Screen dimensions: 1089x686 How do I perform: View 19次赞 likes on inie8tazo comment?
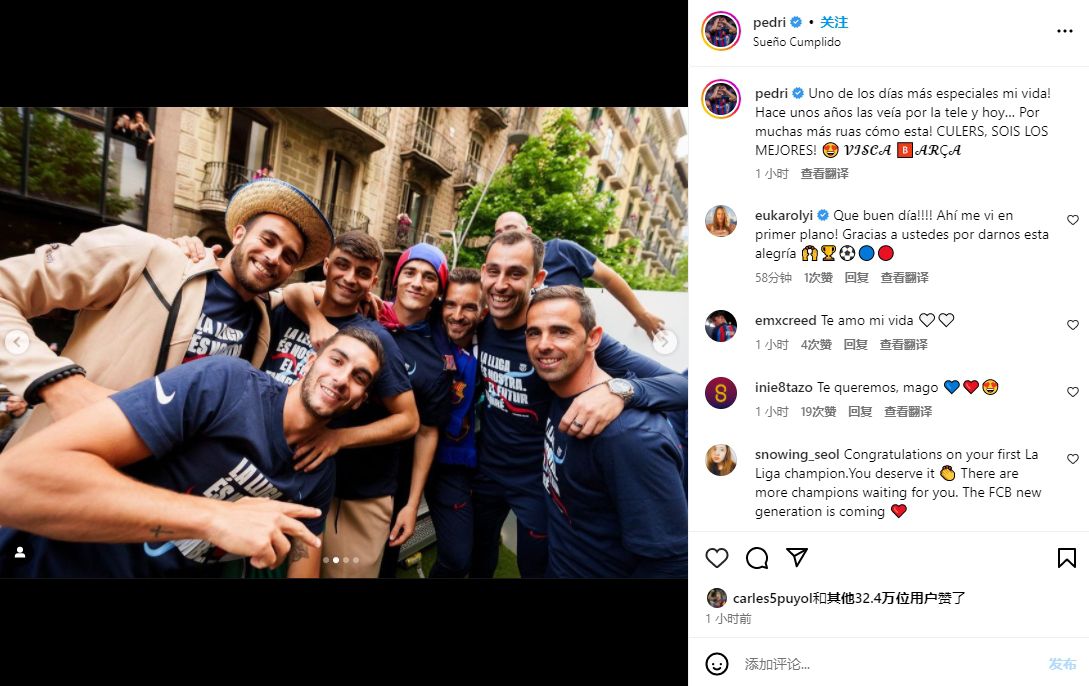(818, 412)
